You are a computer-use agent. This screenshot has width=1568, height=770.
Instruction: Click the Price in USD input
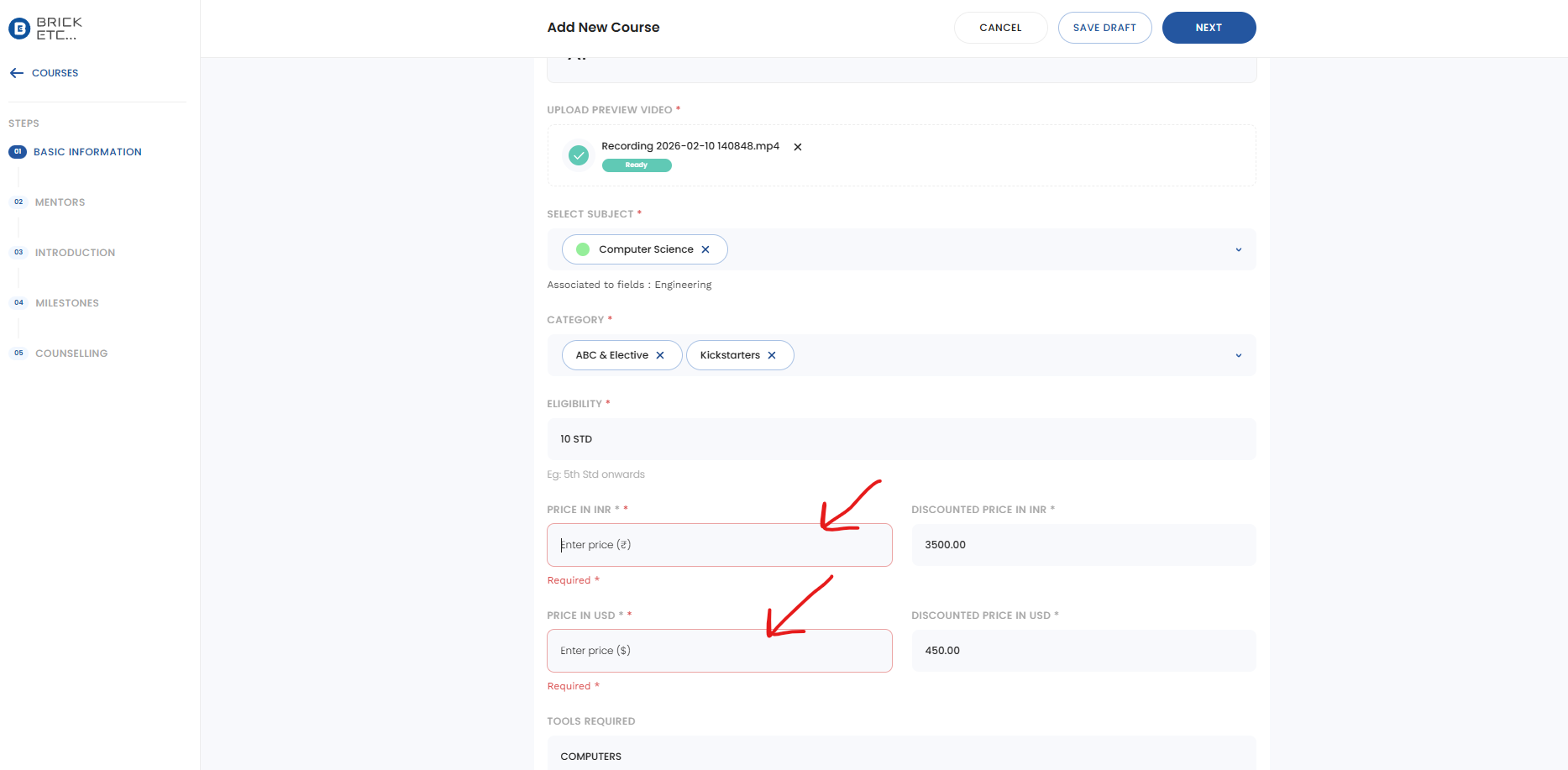point(719,651)
